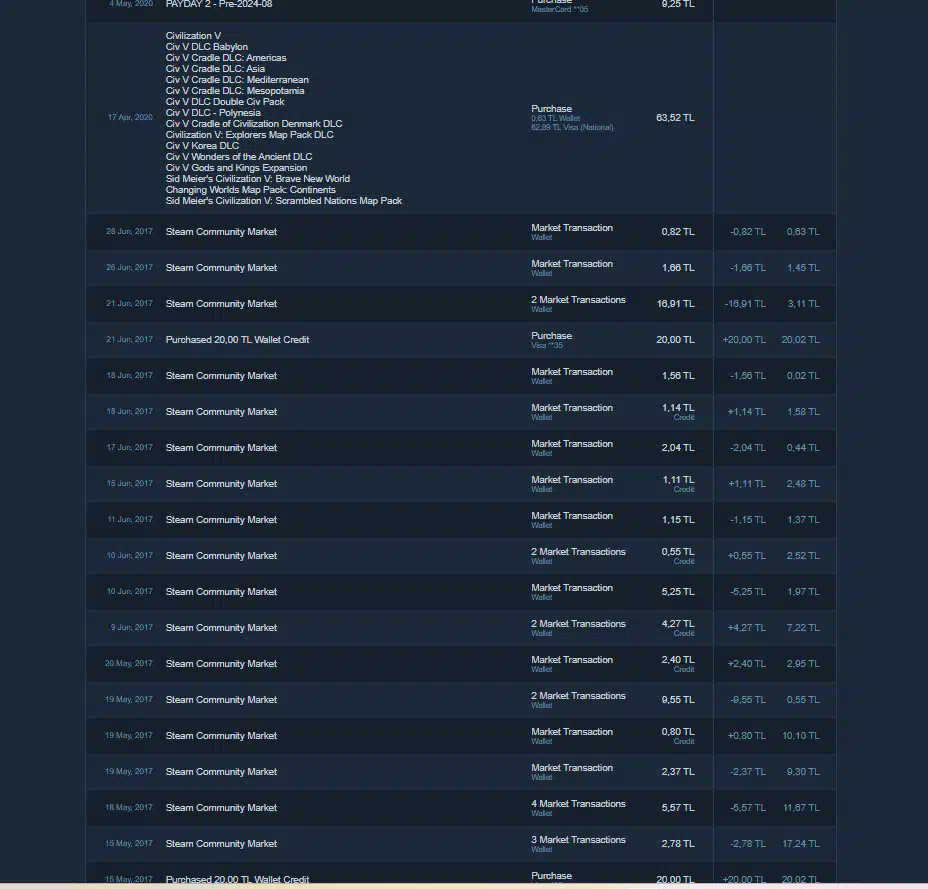Click the "-9,55 TL" wallet change
The height and width of the screenshot is (889, 928).
747,700
